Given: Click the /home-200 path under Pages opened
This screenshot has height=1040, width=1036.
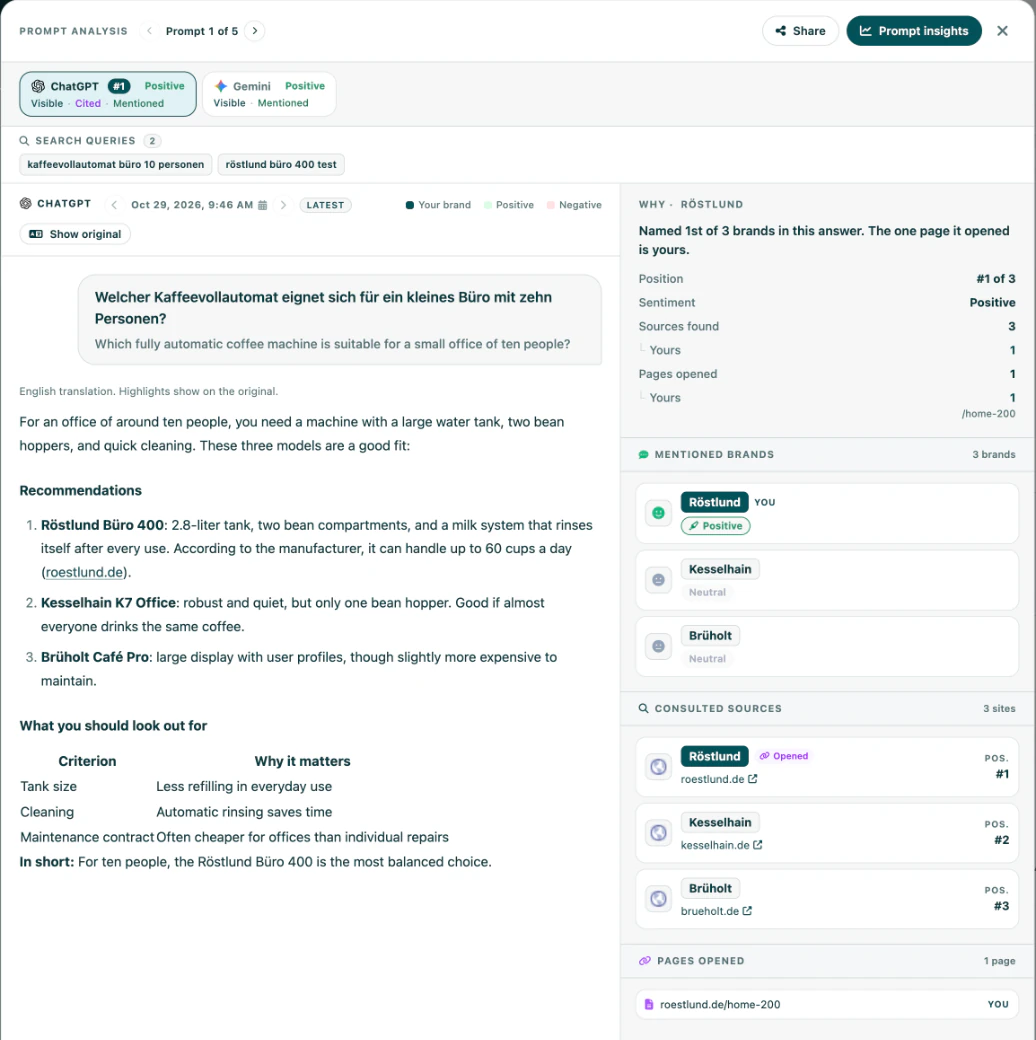Looking at the screenshot, I should tap(988, 413).
